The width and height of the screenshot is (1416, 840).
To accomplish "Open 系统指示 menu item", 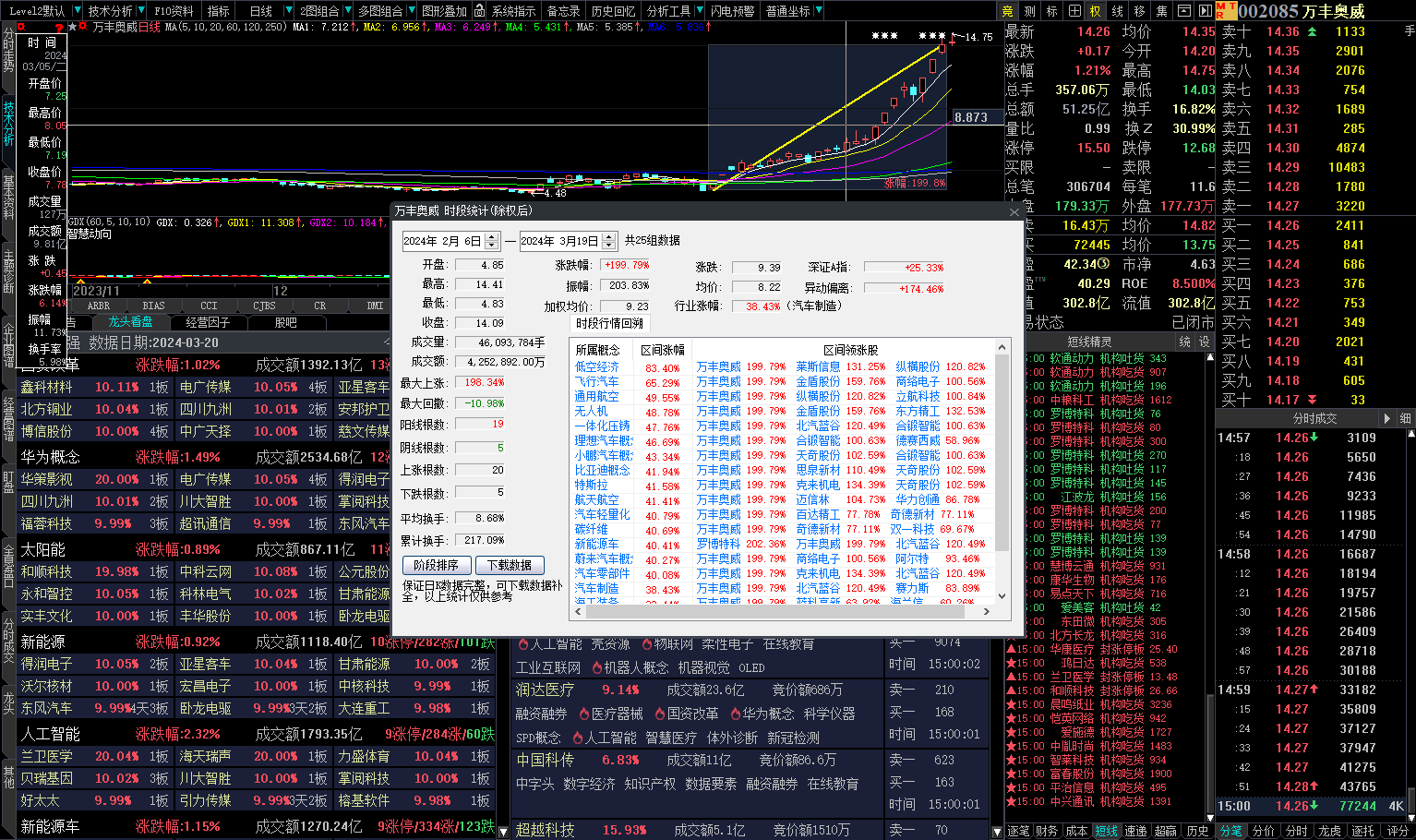I will click(x=513, y=11).
